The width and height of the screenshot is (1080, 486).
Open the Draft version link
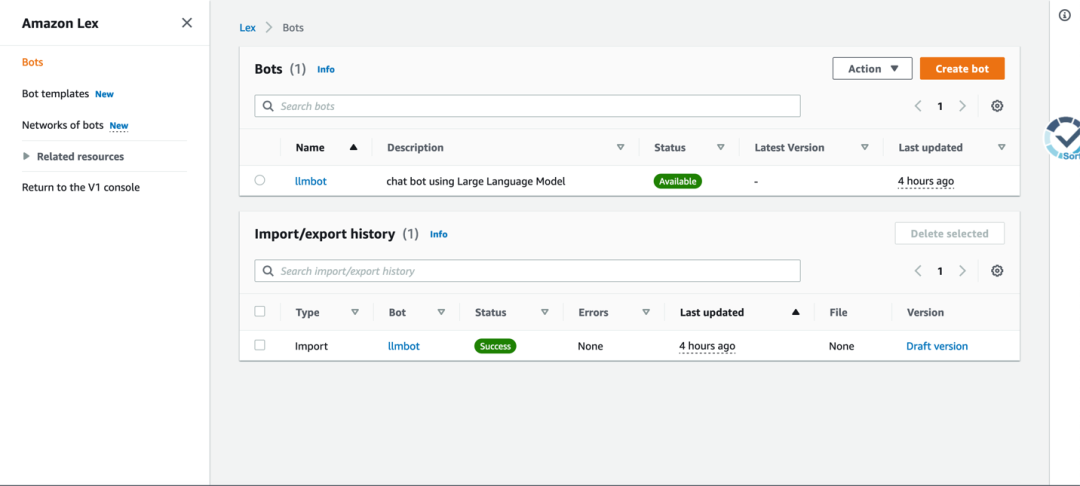937,346
